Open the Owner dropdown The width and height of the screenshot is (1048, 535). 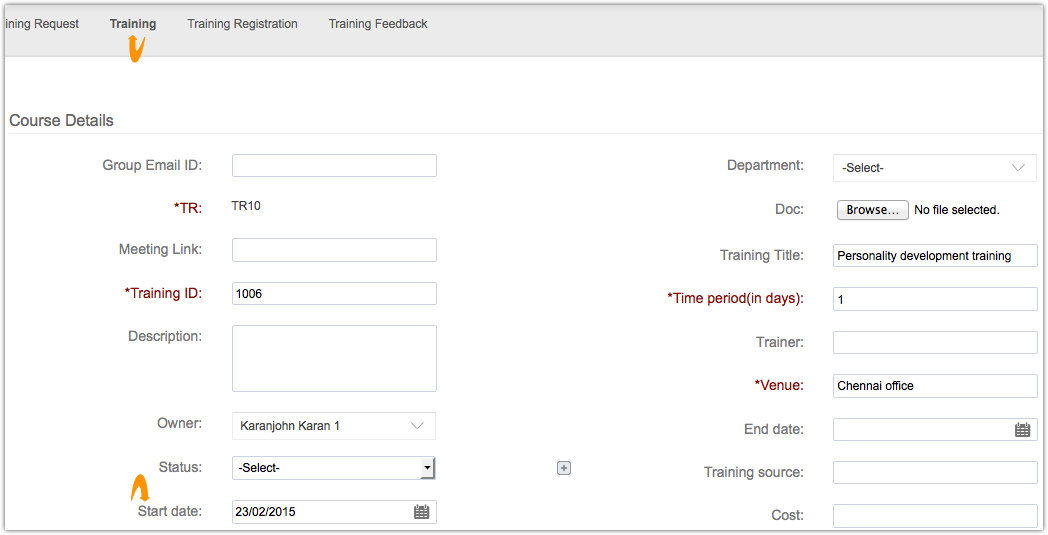tap(333, 426)
